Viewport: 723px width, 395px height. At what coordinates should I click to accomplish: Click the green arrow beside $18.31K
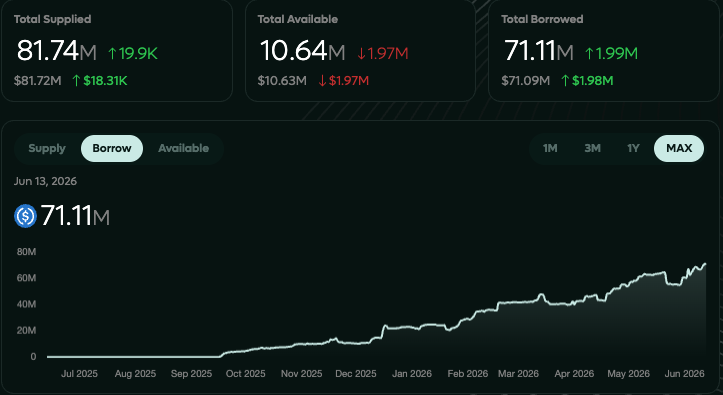76,81
